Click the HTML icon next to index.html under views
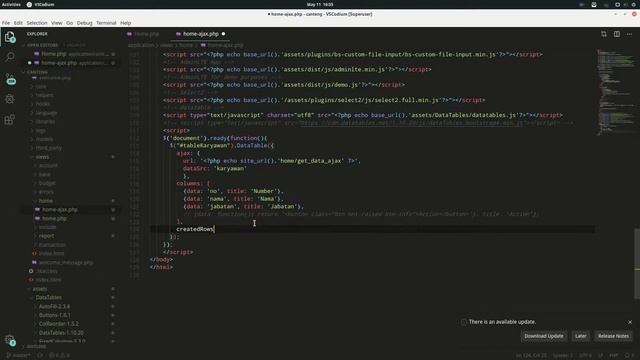Viewport: 640px width, 360px height. [x=34, y=253]
